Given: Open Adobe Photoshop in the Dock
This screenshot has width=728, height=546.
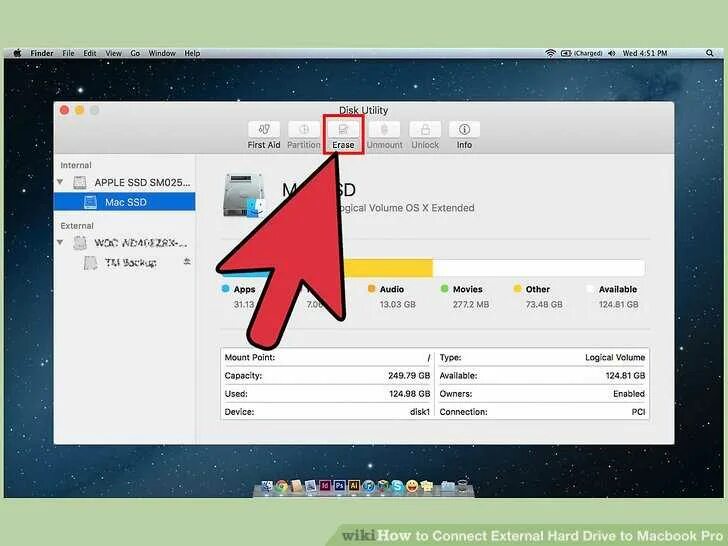Looking at the screenshot, I should [x=340, y=485].
